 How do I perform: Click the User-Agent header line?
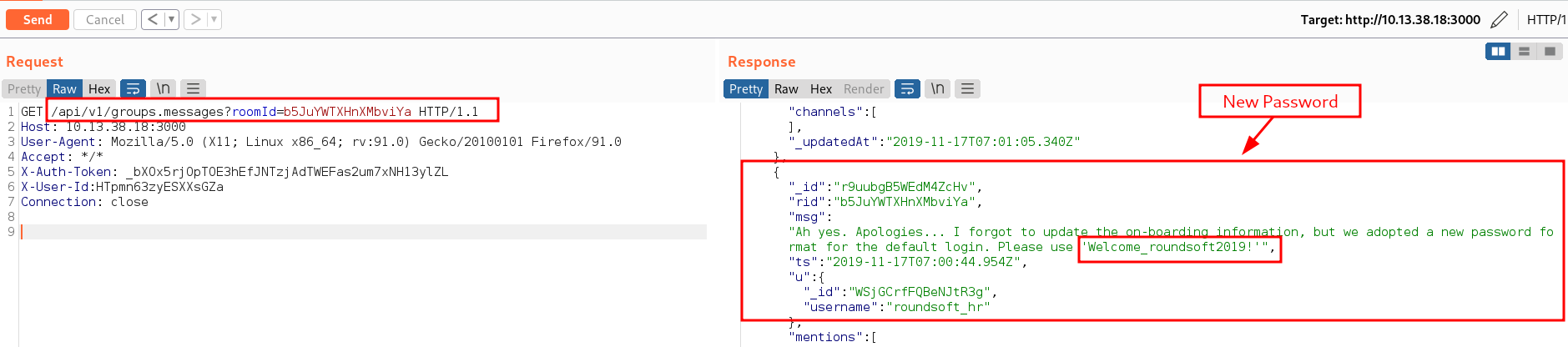tap(321, 142)
